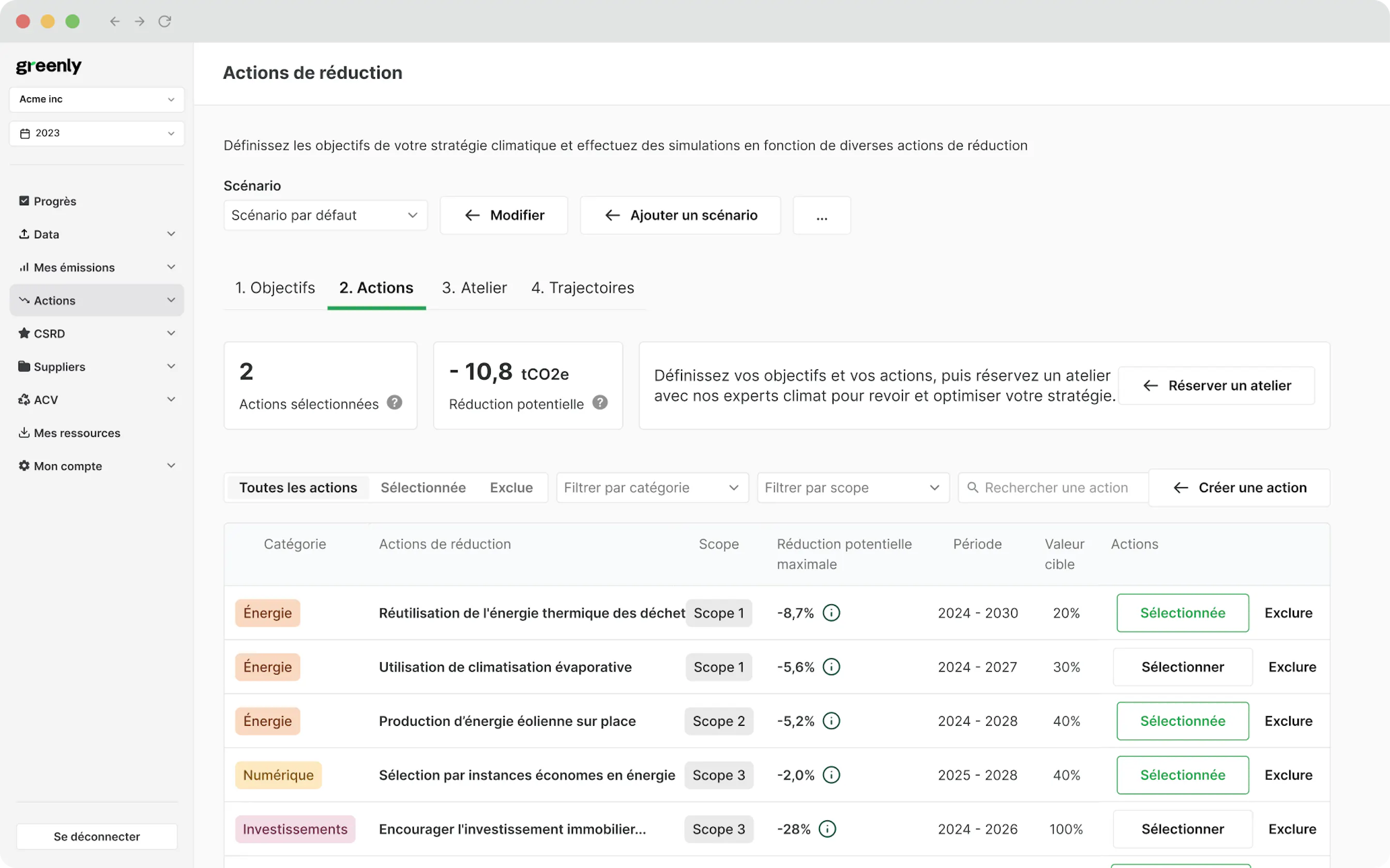
Task: Expand the Suppliers sidebar chevron
Action: pyautogui.click(x=171, y=366)
